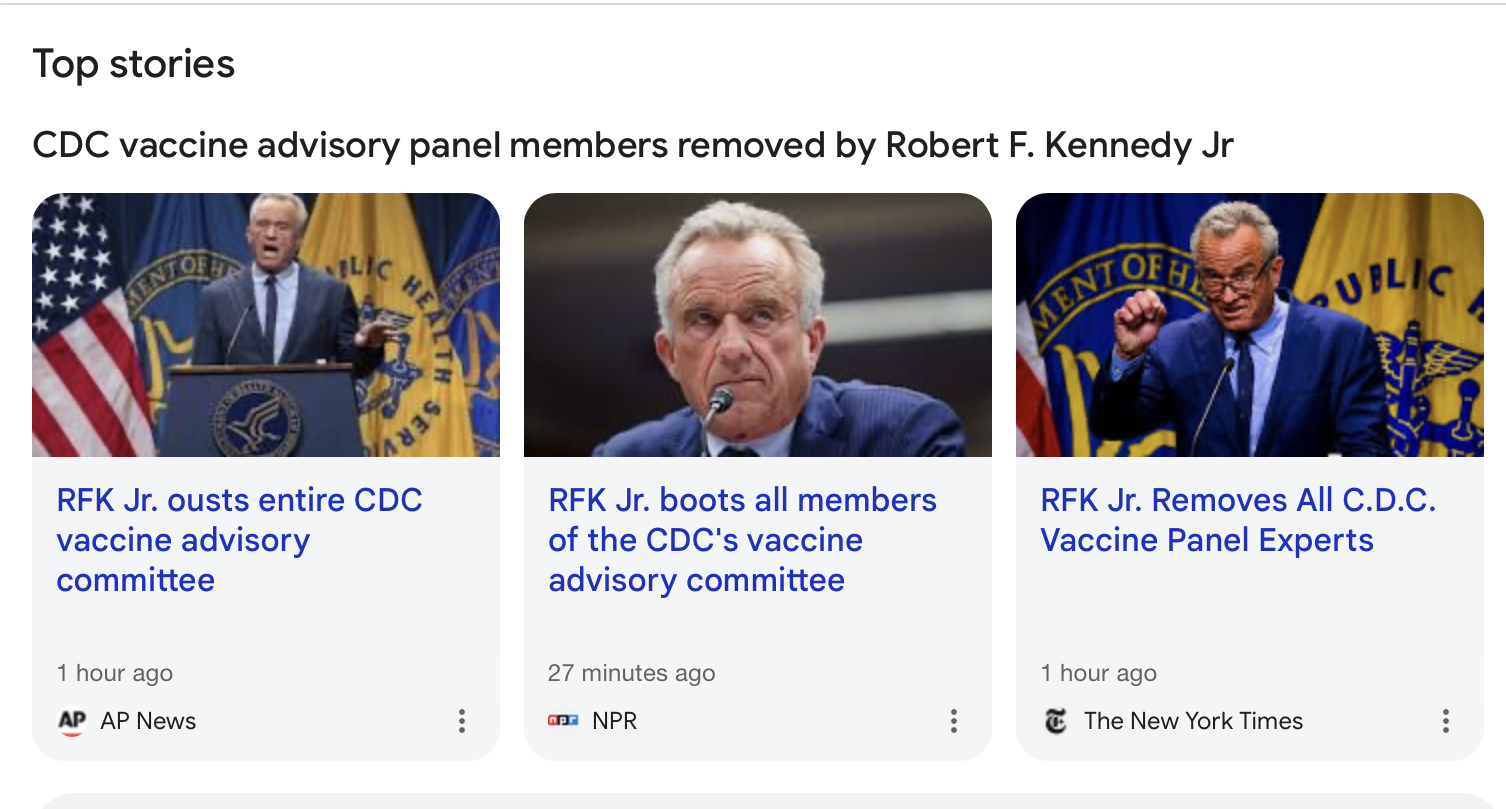This screenshot has height=809, width=1506.
Task: Click the New York Times raised-fist thumbnail
Action: tap(1250, 325)
